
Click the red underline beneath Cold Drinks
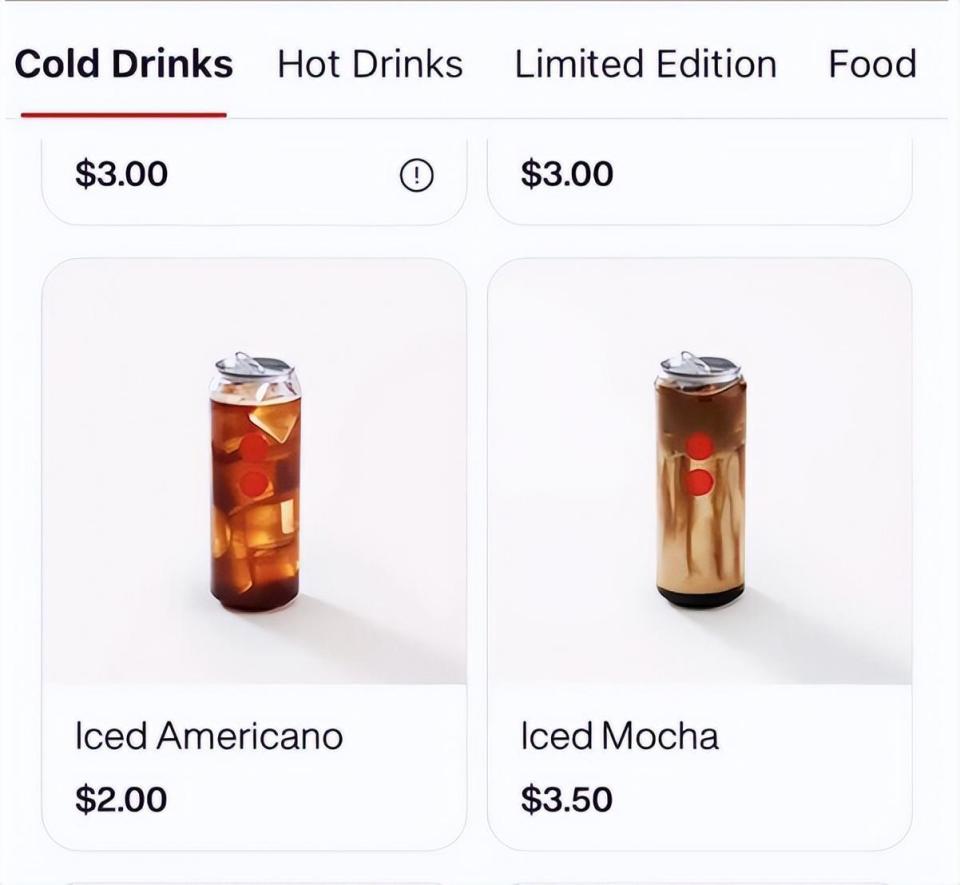124,115
